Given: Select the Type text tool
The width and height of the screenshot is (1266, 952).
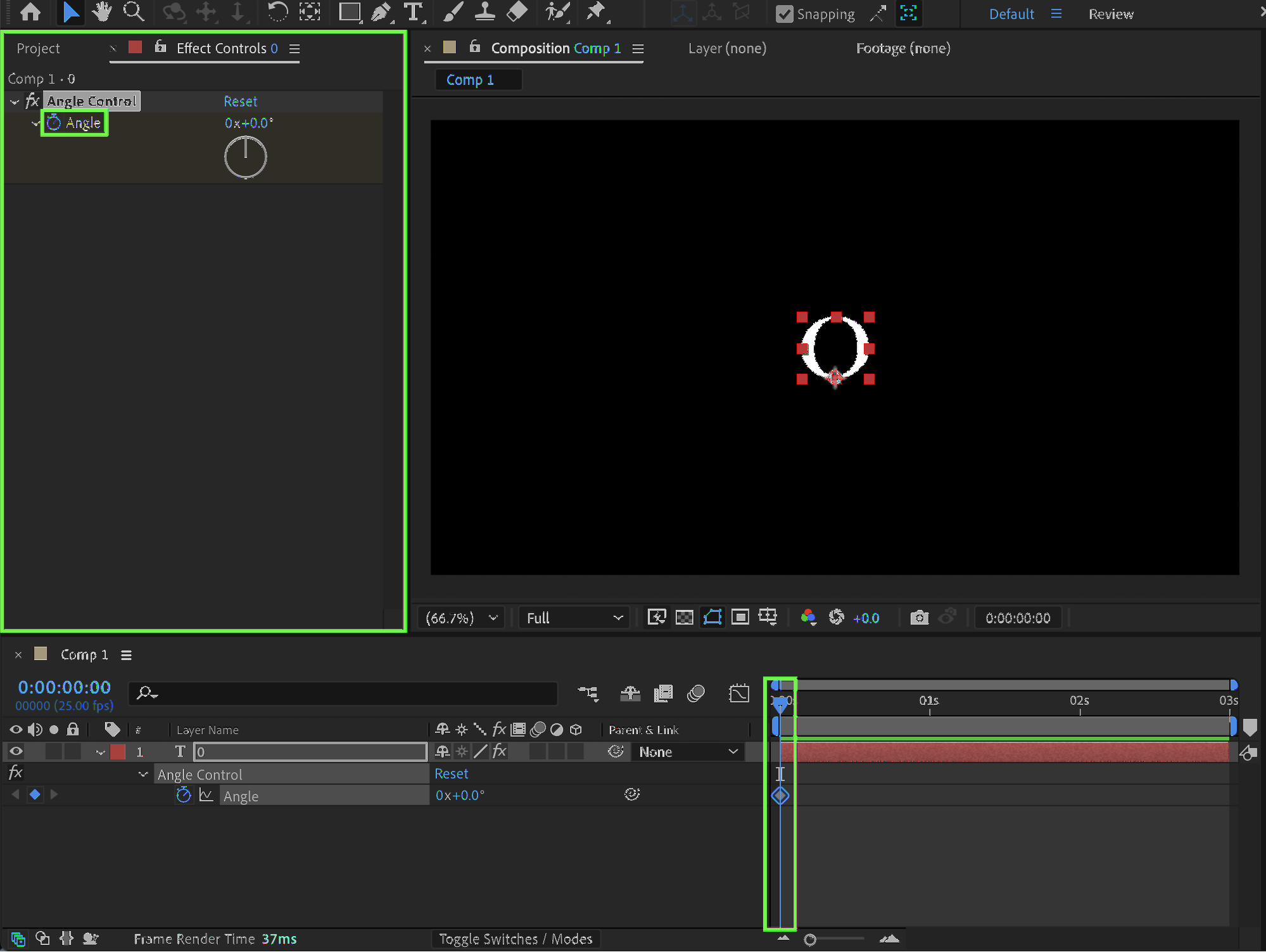Looking at the screenshot, I should point(414,12).
